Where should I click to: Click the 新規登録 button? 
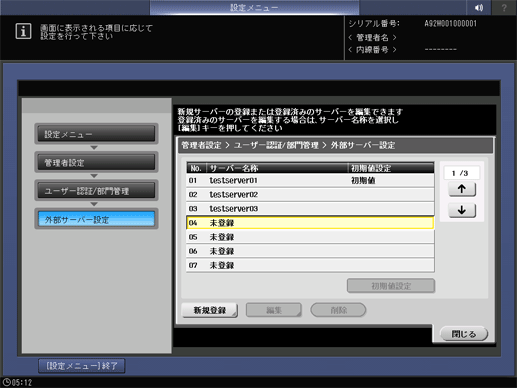[x=210, y=310]
